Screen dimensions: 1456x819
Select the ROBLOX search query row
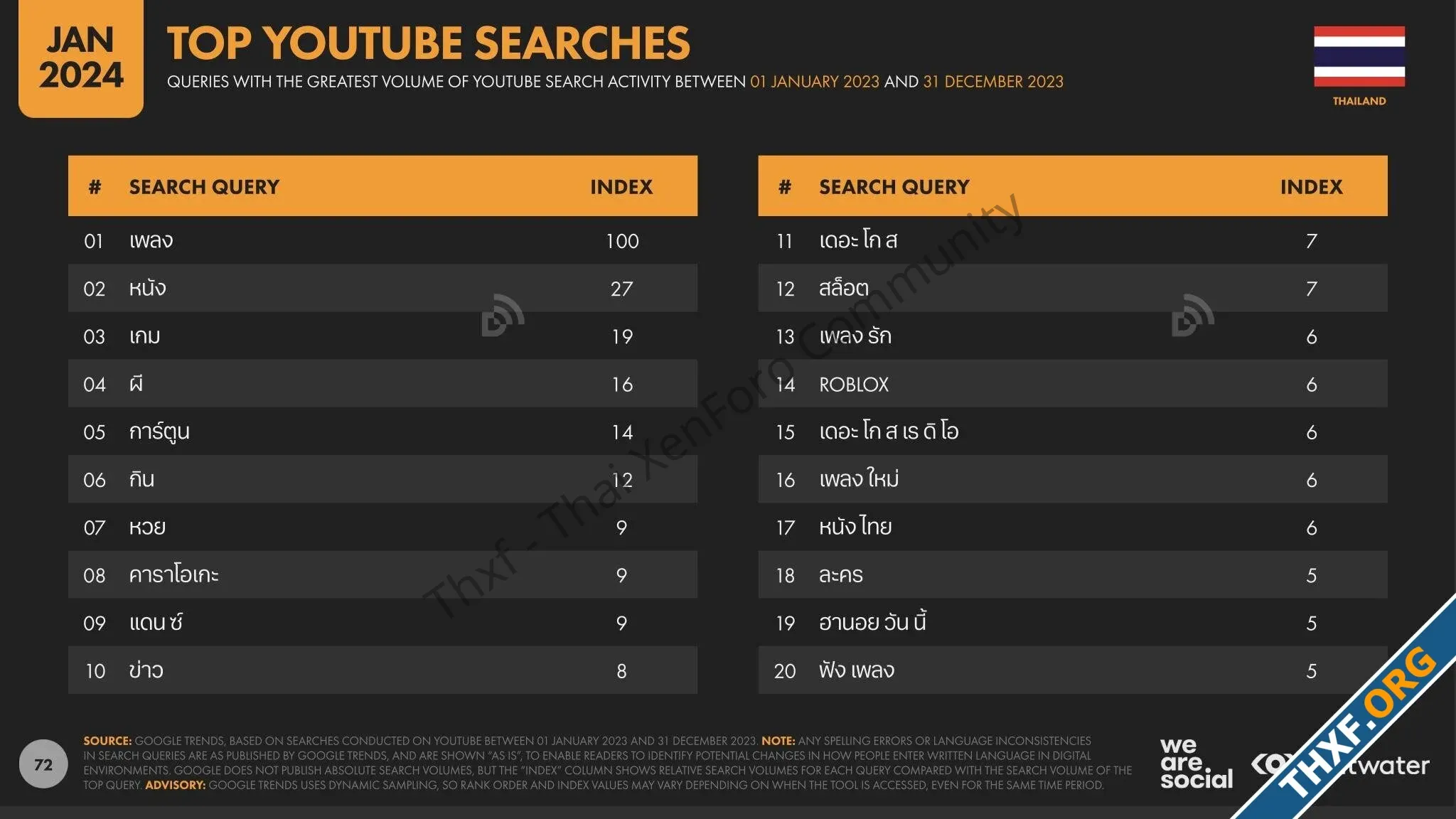[1072, 384]
